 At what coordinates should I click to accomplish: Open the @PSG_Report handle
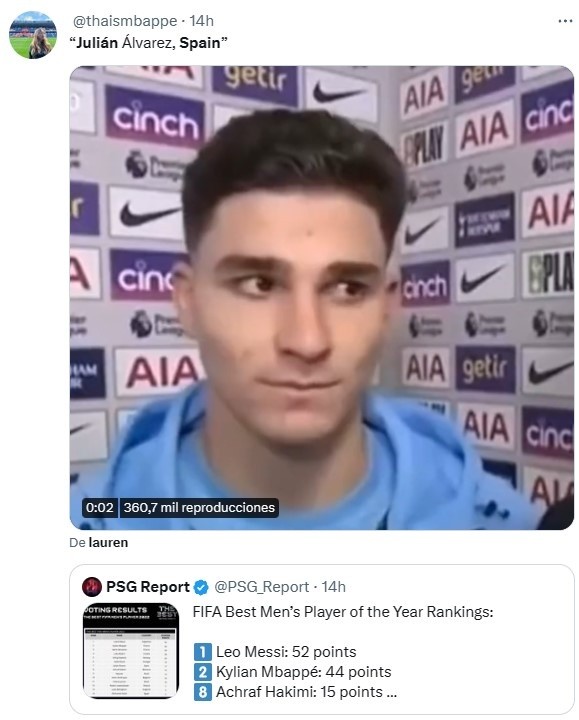(261, 587)
